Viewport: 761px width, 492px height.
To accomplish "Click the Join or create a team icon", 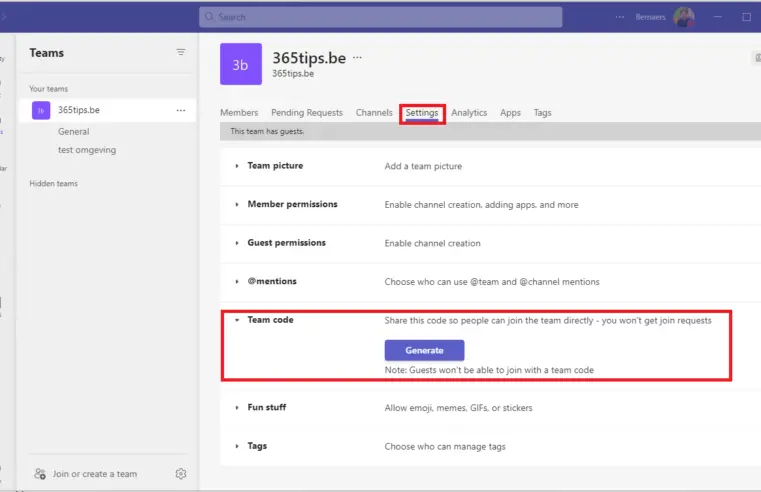I will tap(40, 474).
